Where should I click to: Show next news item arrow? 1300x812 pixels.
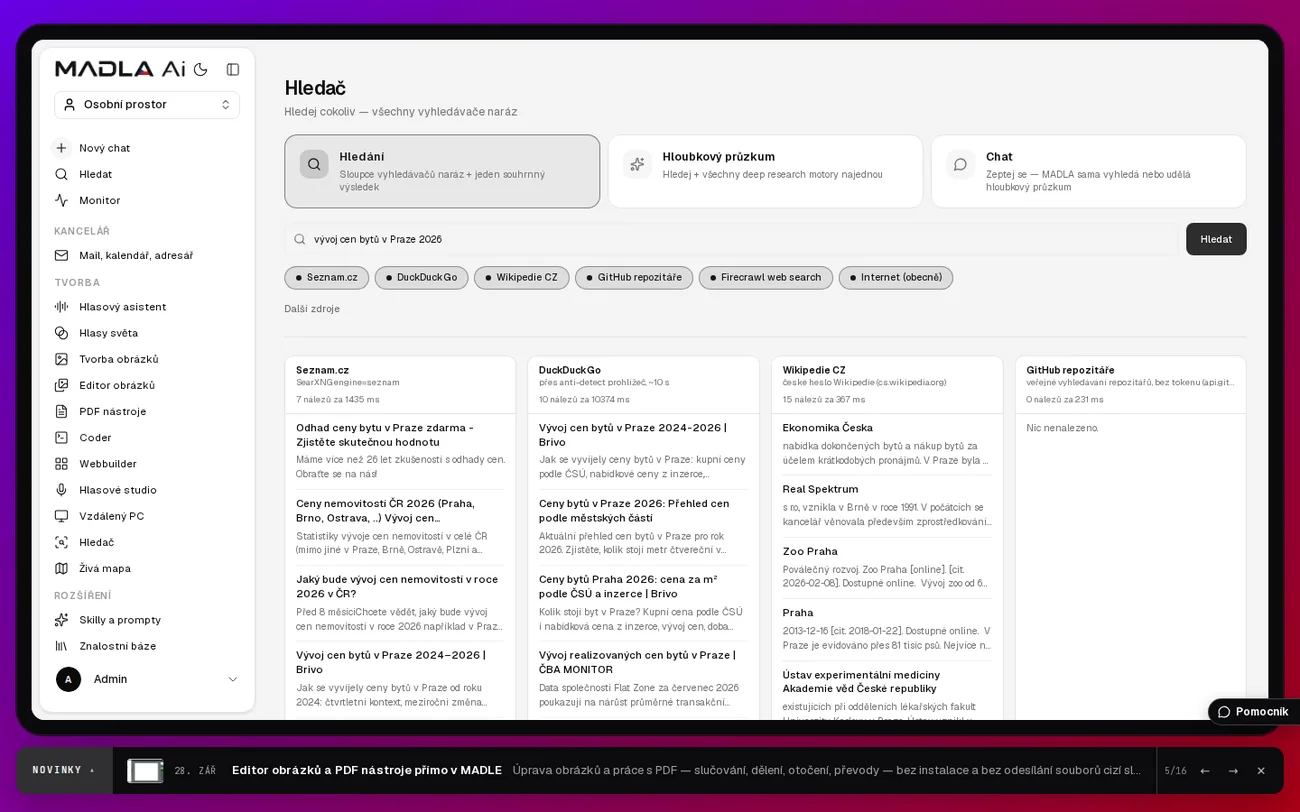point(1233,771)
